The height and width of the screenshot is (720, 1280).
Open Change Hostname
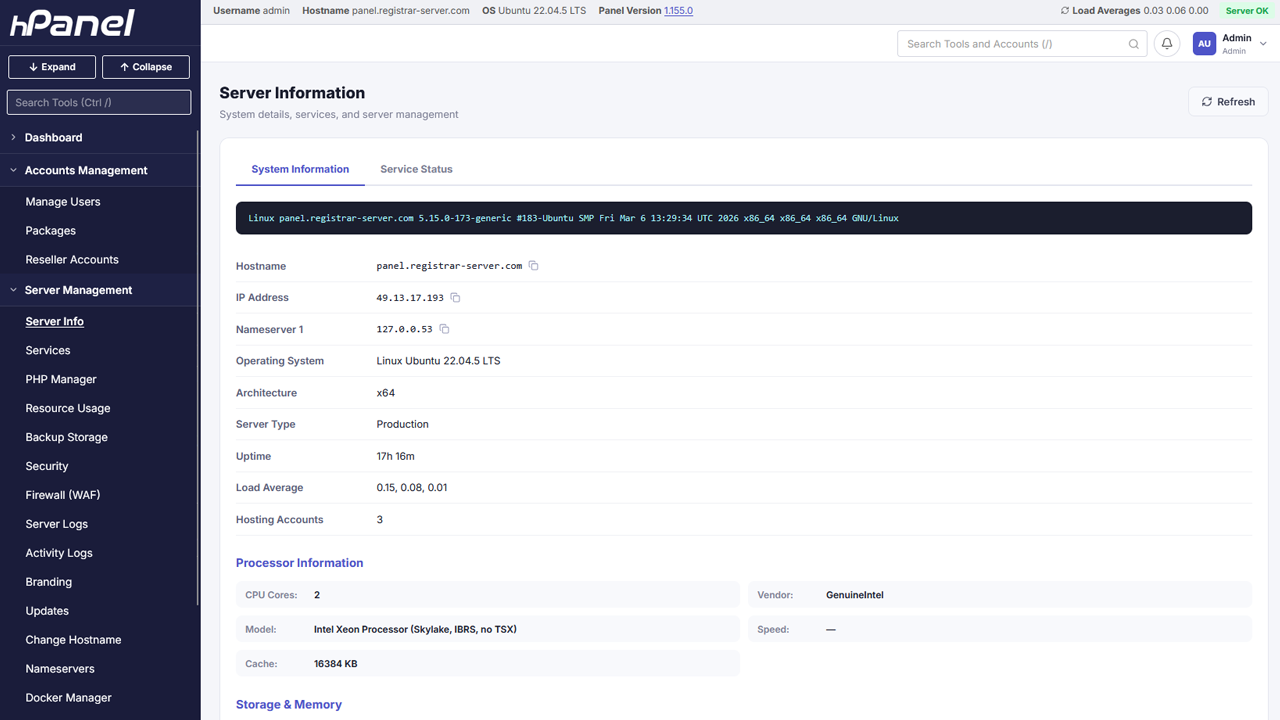click(73, 641)
